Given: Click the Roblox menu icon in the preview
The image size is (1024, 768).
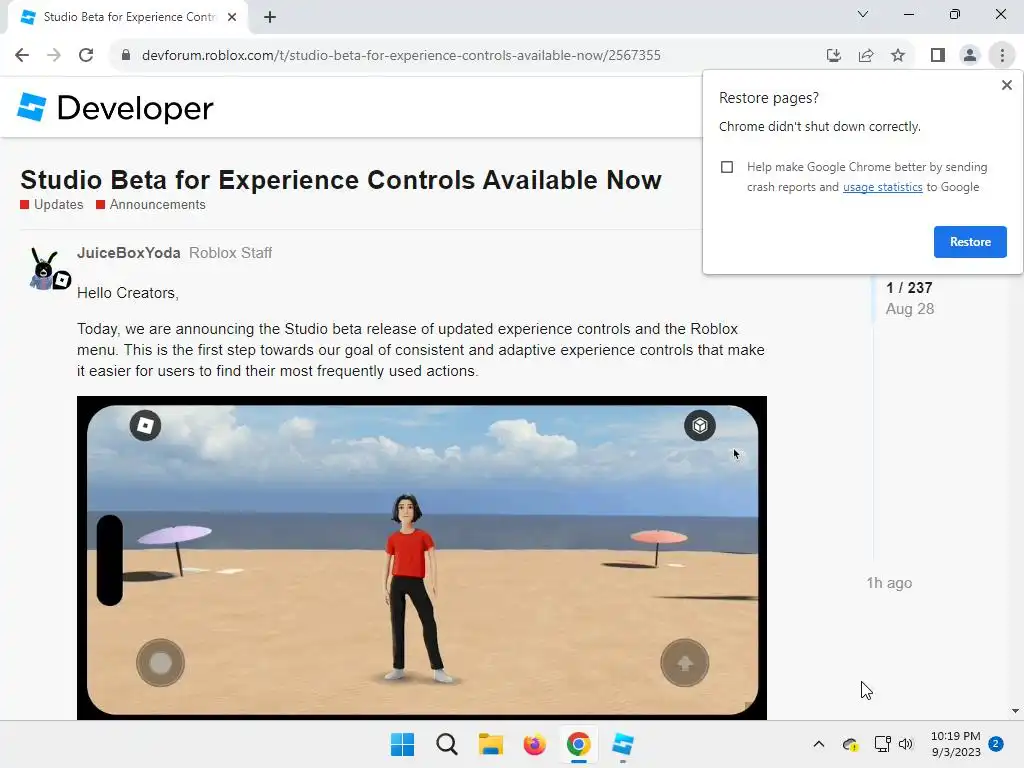Looking at the screenshot, I should (x=145, y=426).
